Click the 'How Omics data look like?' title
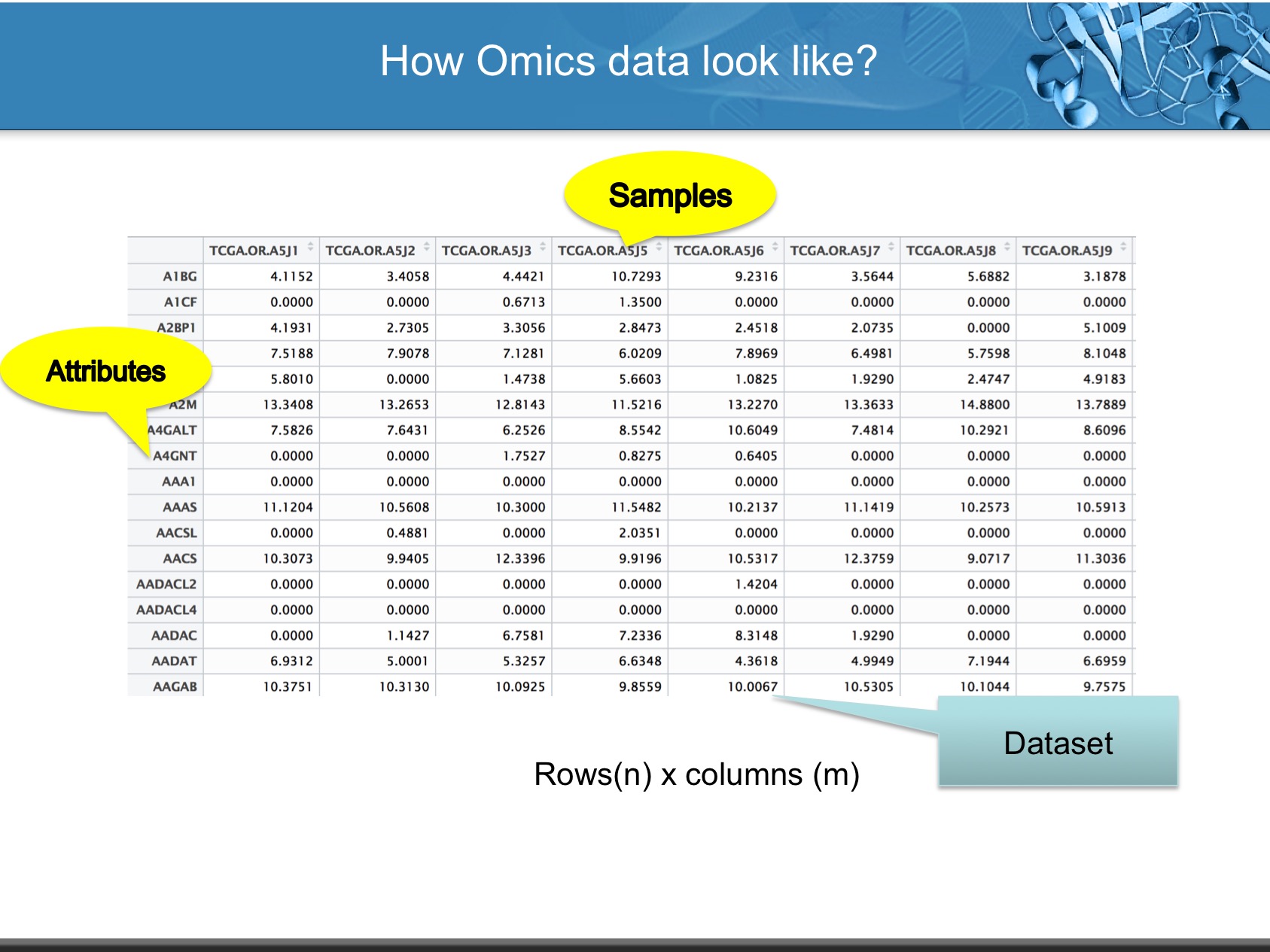This screenshot has height=952, width=1270. coord(629,61)
